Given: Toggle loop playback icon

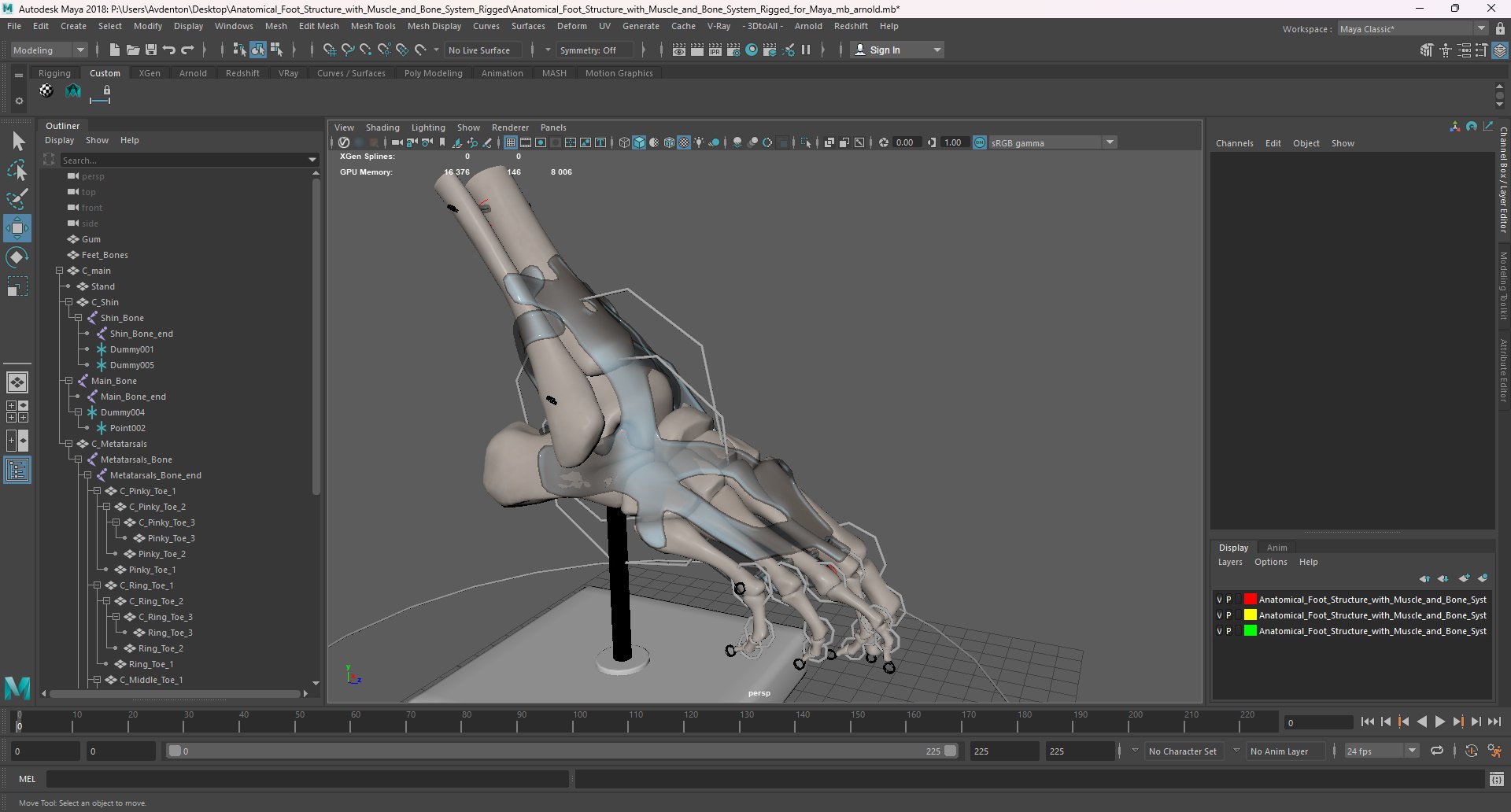Looking at the screenshot, I should pos(1437,751).
